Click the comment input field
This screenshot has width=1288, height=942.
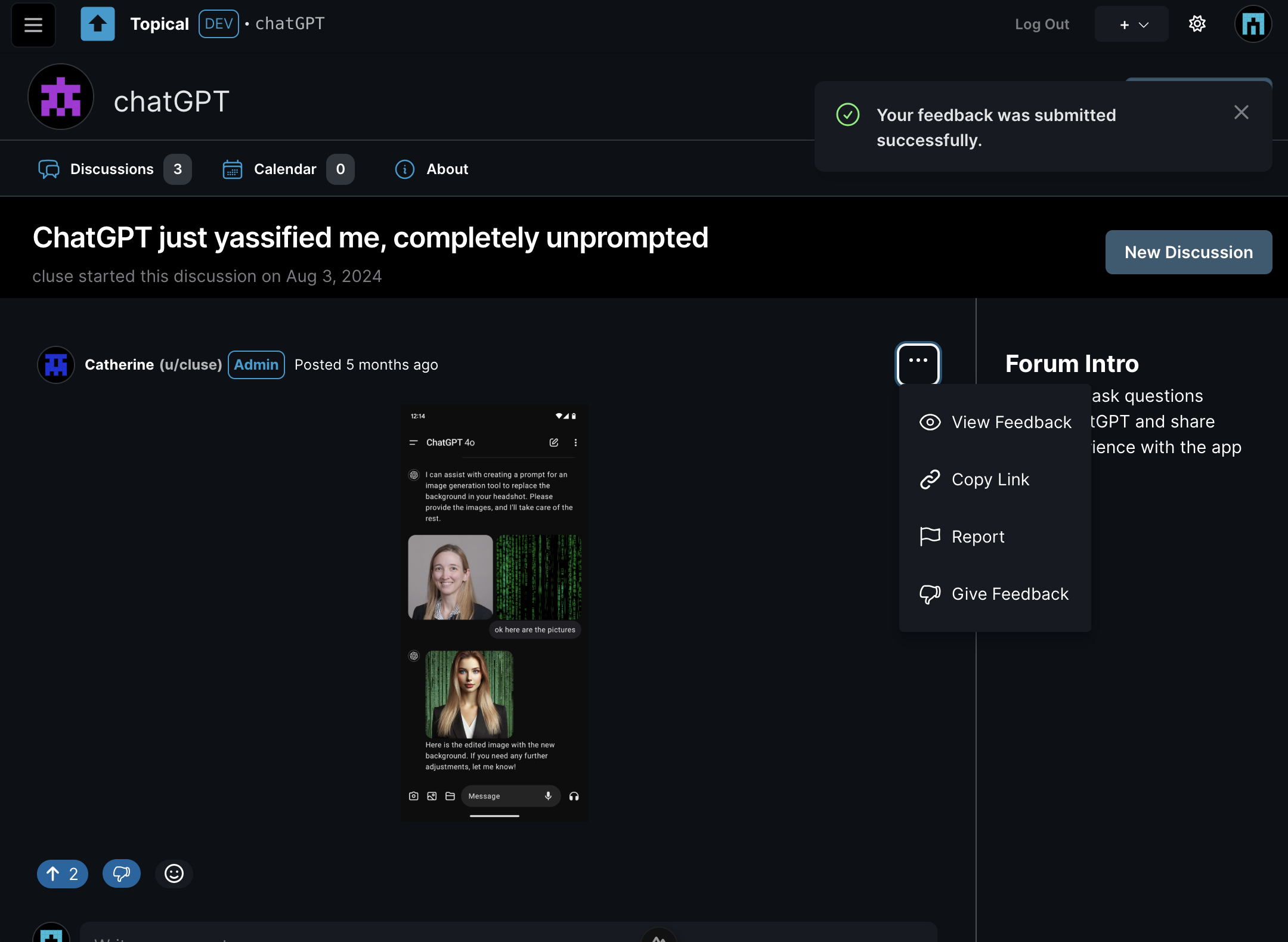coord(508,932)
